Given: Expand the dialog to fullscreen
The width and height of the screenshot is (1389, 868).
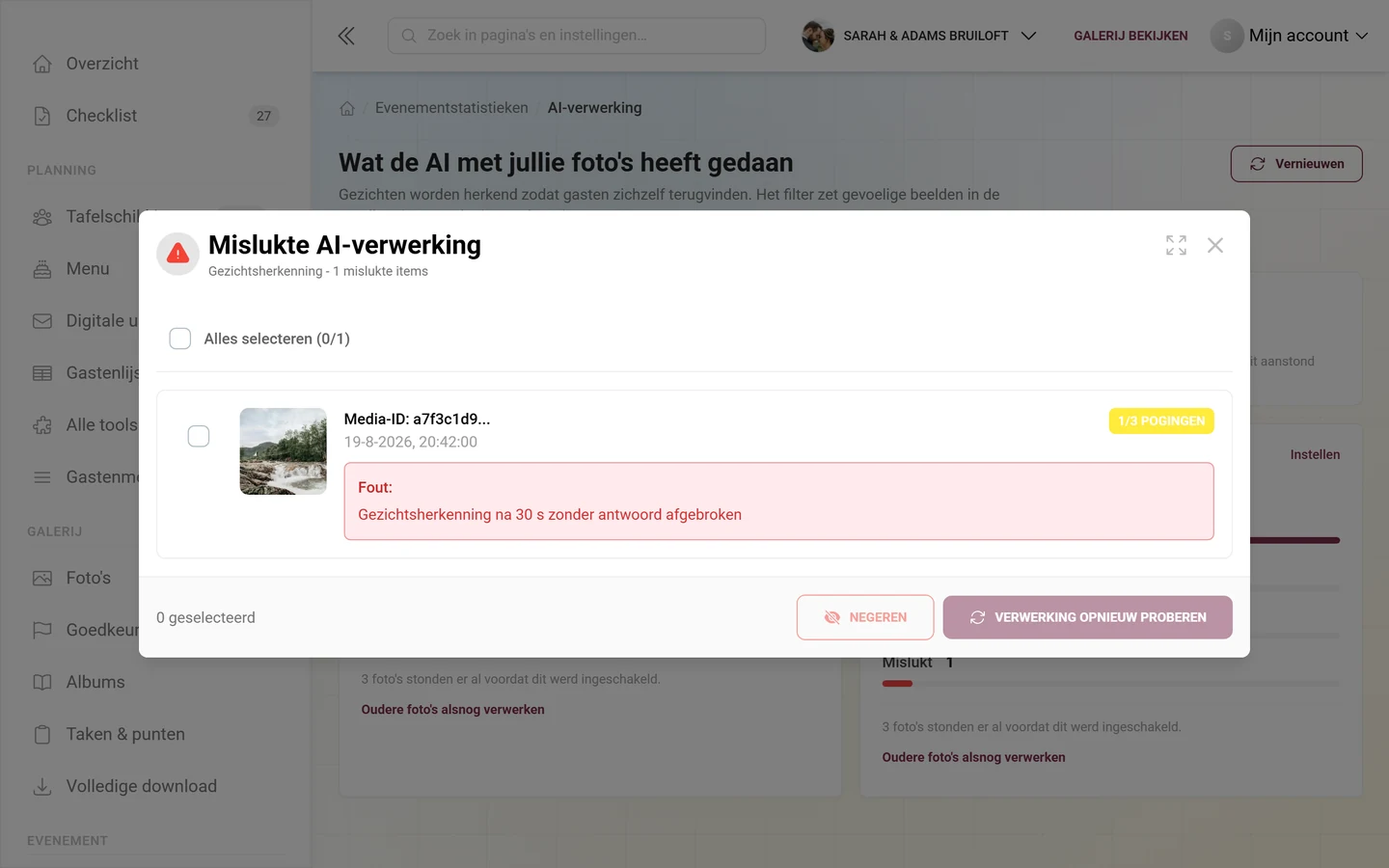Looking at the screenshot, I should tap(1176, 245).
